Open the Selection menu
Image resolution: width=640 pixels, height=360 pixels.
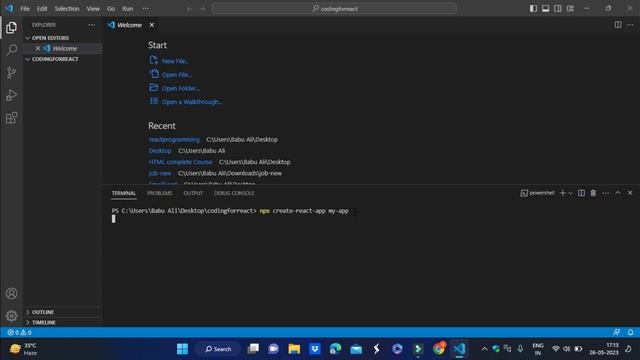[67, 9]
